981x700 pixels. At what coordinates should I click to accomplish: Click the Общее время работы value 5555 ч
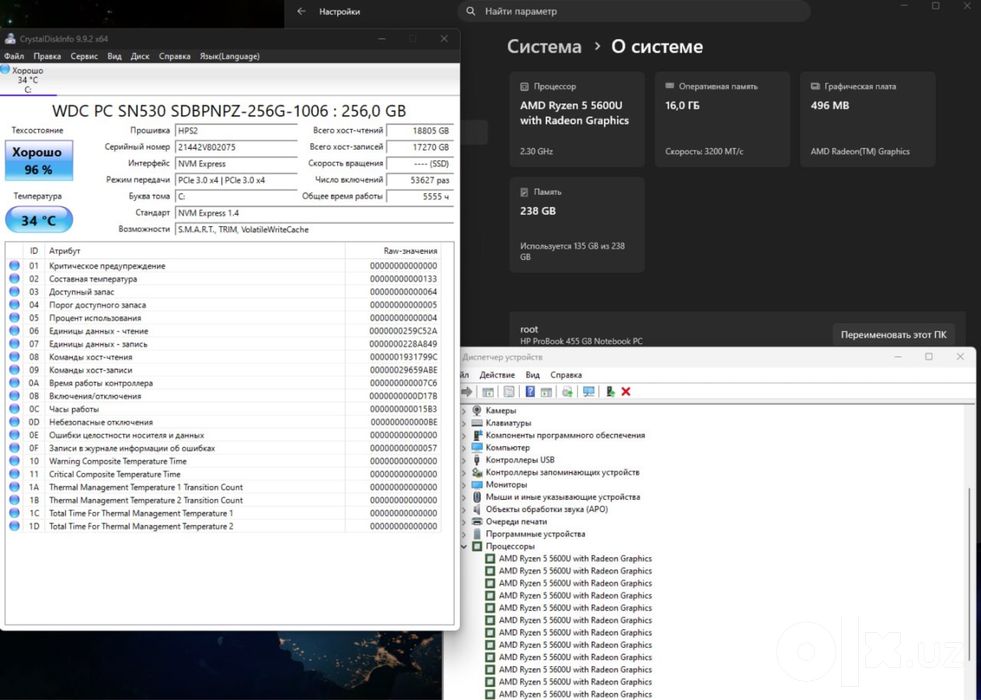point(419,196)
